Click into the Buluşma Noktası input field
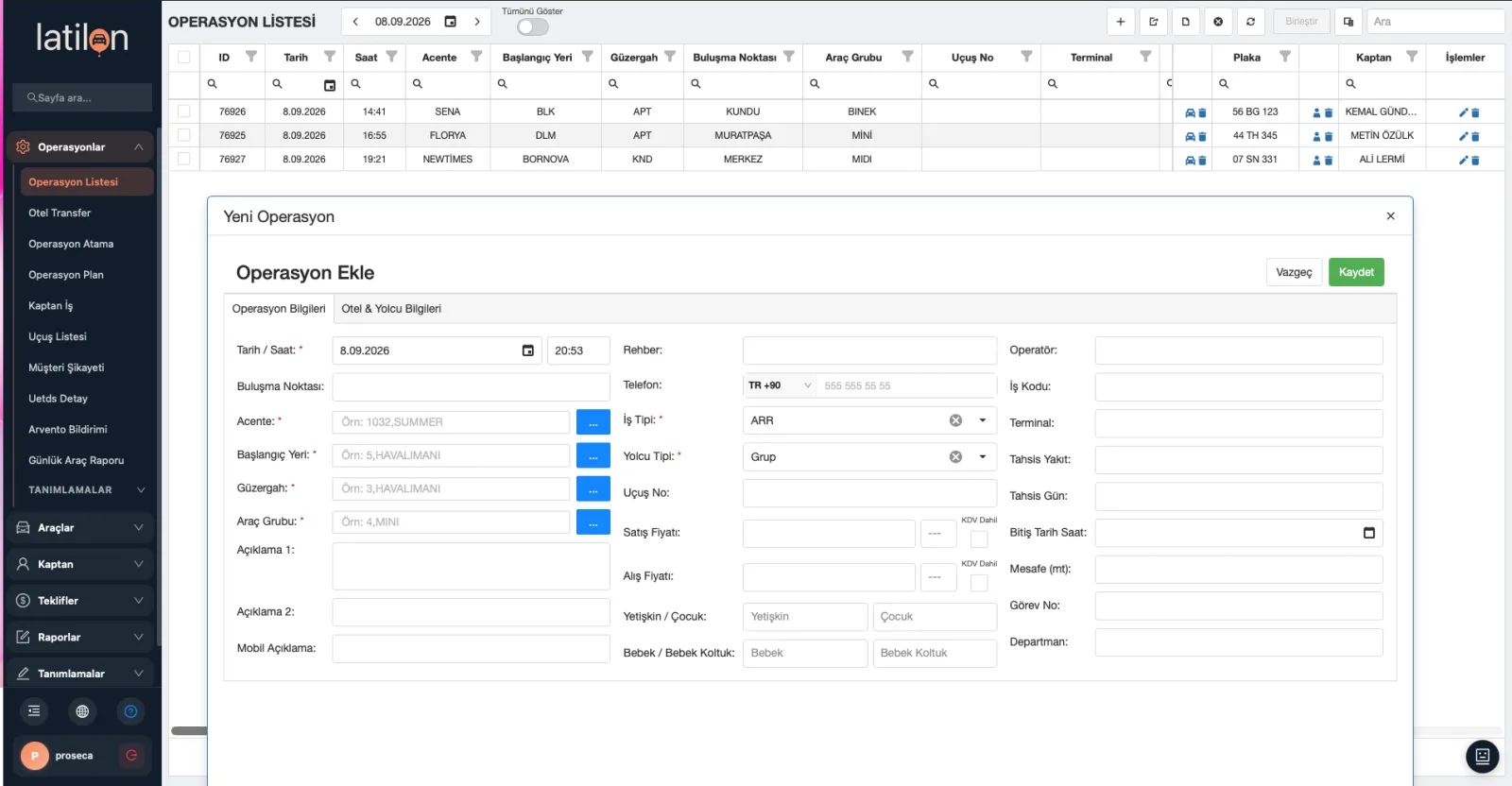This screenshot has height=786, width=1512. coord(471,386)
